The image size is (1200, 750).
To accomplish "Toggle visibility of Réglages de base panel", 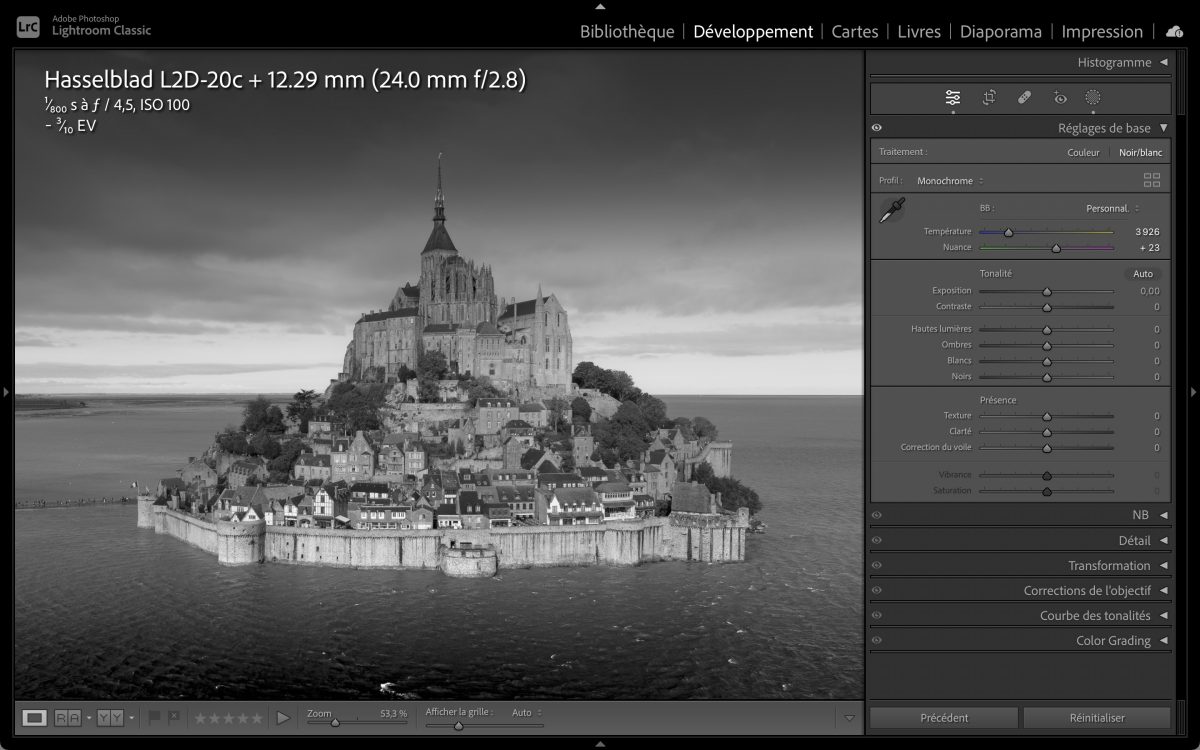I will [877, 128].
